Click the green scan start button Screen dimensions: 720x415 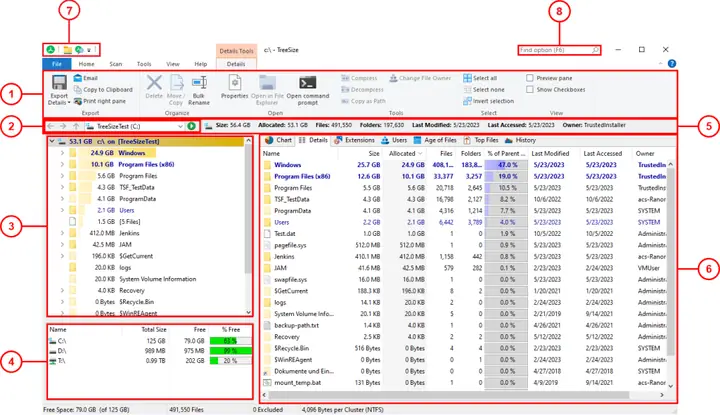coord(190,127)
